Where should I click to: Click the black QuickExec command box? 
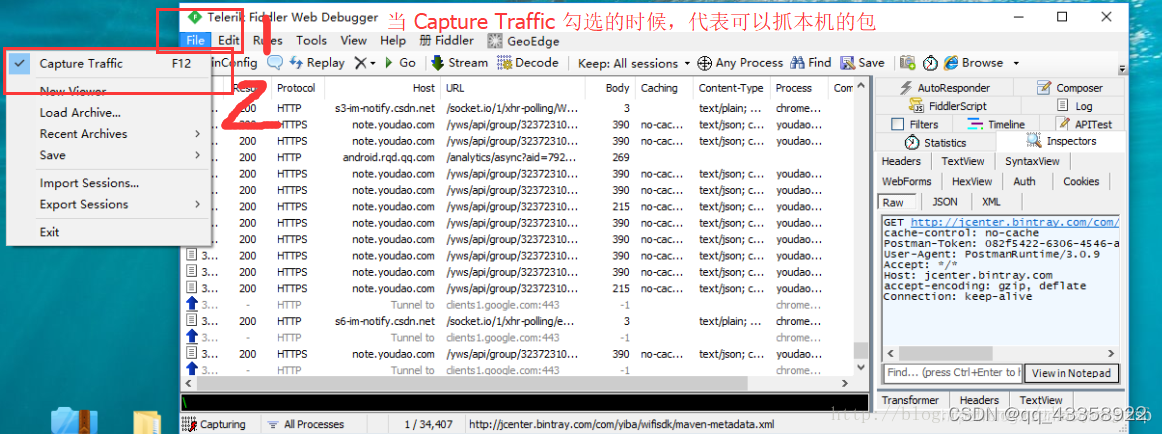525,402
